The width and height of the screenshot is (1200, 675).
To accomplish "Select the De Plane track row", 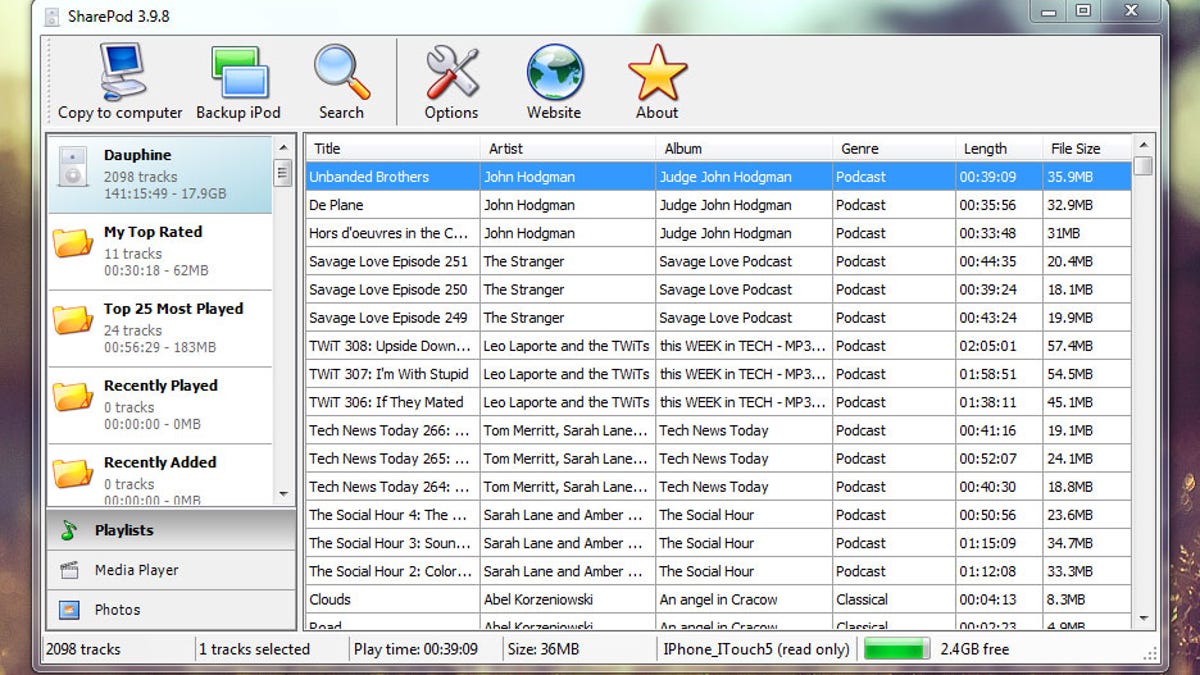I will [718, 205].
